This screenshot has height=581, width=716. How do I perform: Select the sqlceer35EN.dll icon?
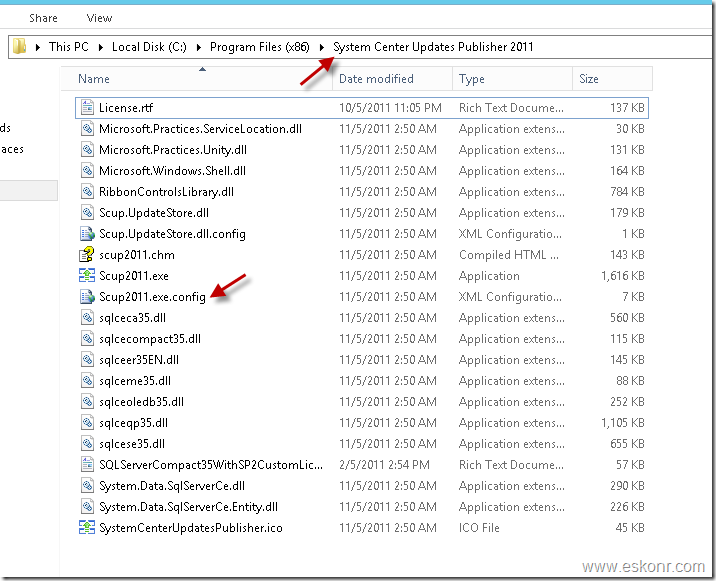tap(87, 359)
